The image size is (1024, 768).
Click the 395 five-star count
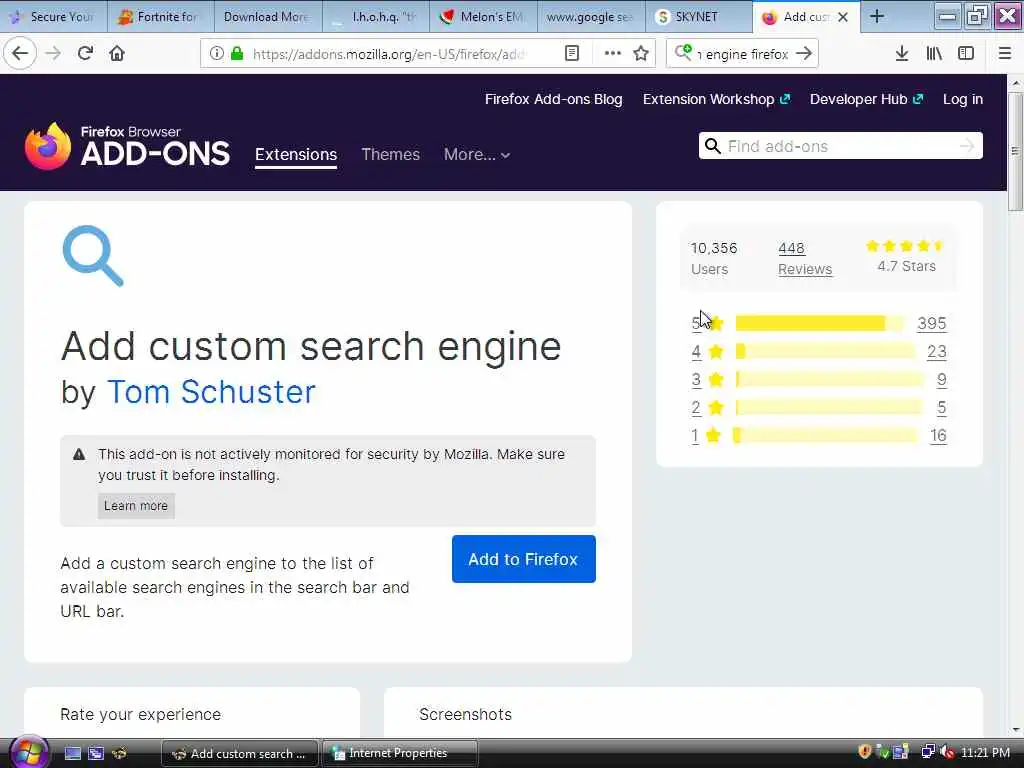tap(931, 323)
